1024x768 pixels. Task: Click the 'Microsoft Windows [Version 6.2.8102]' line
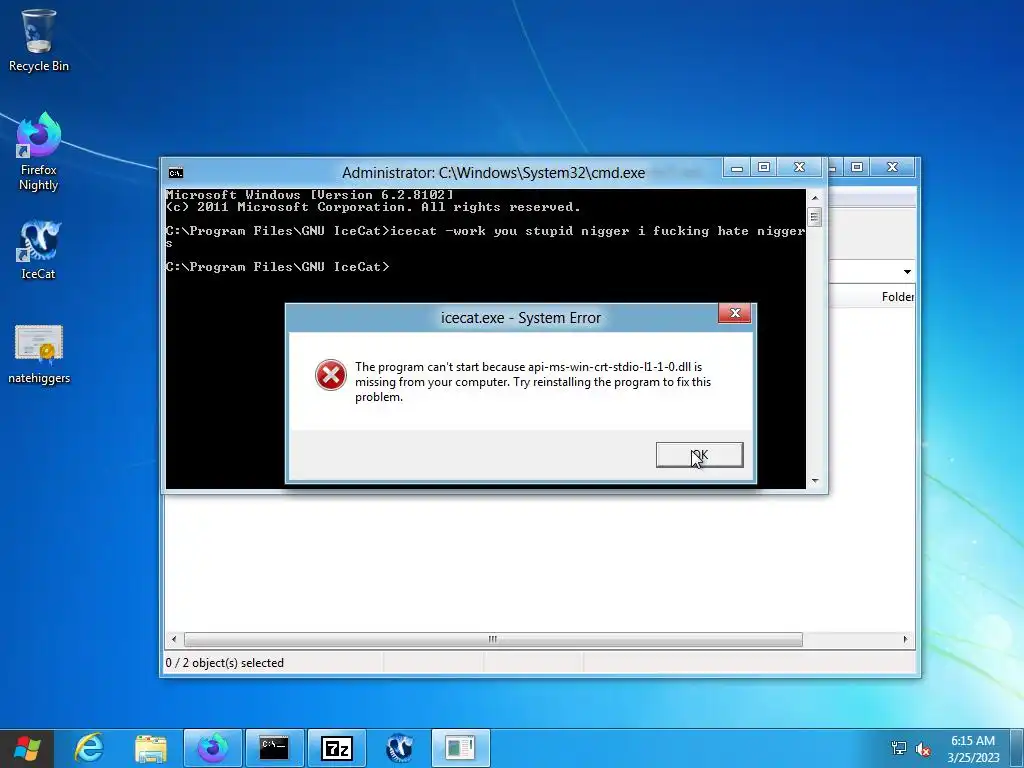coord(309,195)
